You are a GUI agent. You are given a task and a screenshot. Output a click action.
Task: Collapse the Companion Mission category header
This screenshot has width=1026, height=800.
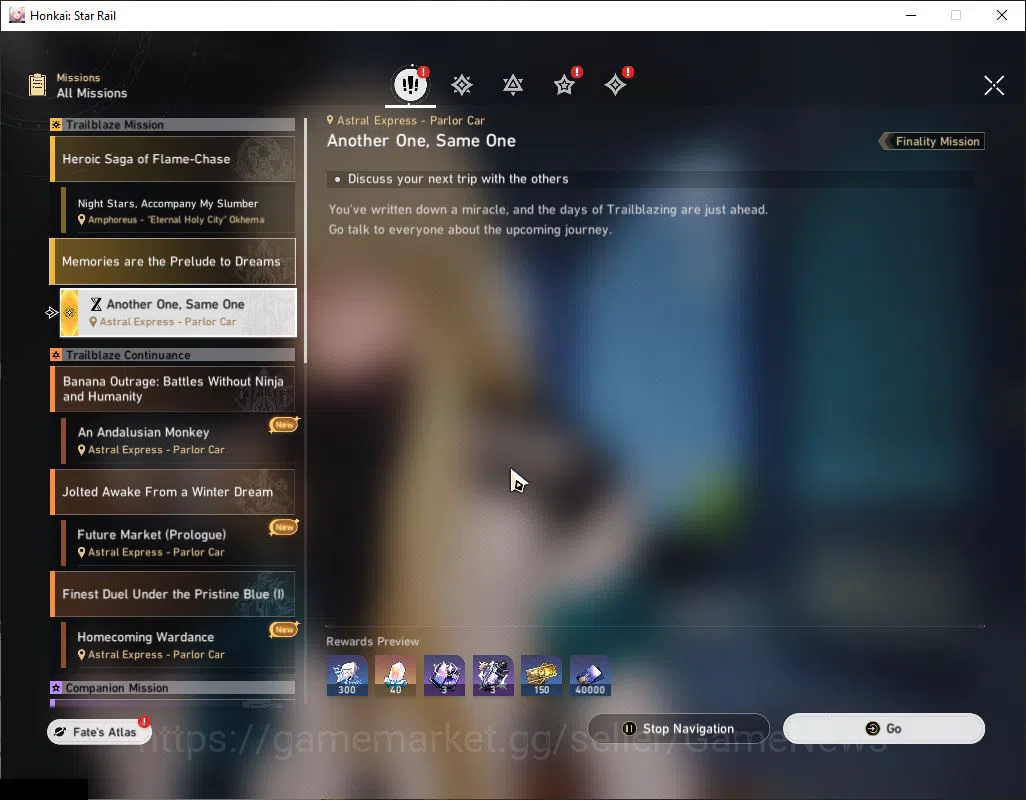pyautogui.click(x=173, y=687)
